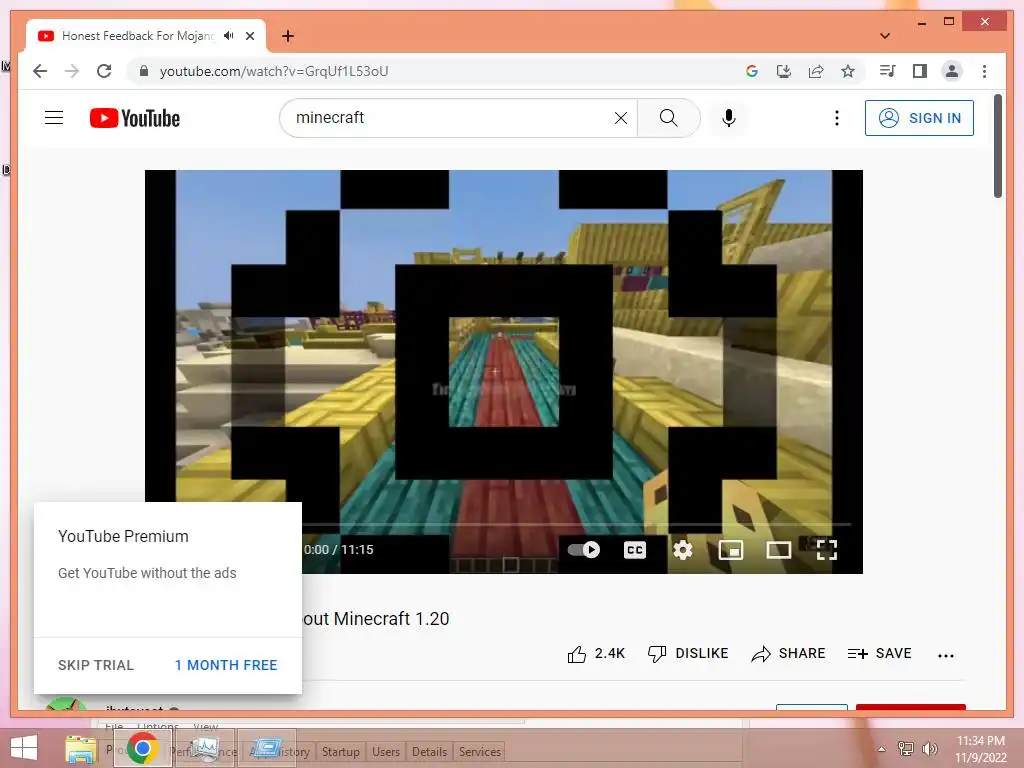Toggle the autoplay switch
This screenshot has height=768, width=1024.
coord(583,549)
